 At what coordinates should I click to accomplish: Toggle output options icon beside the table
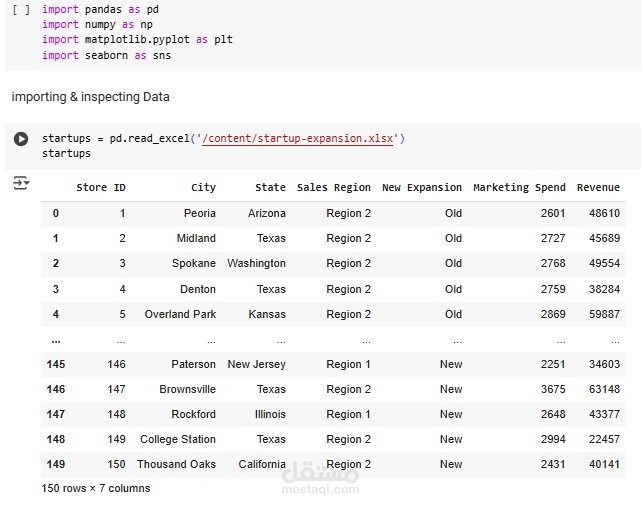(x=21, y=183)
